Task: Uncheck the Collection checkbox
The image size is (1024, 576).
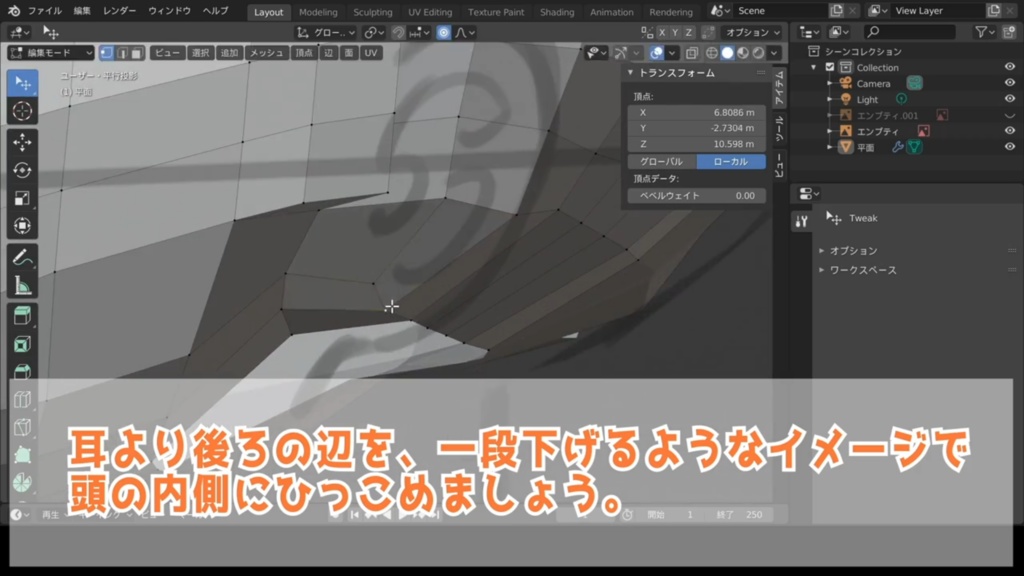Action: pyautogui.click(x=829, y=67)
